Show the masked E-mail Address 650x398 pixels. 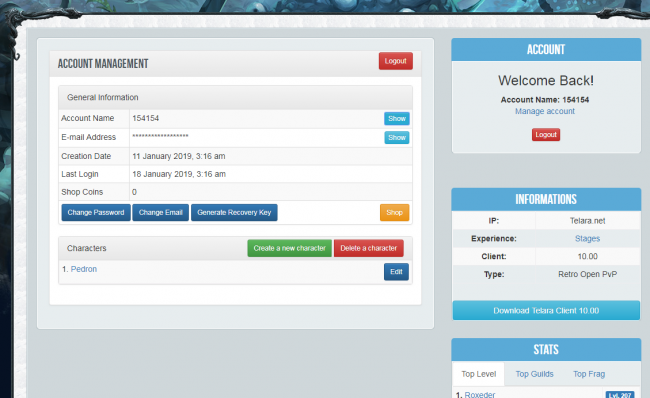click(397, 138)
